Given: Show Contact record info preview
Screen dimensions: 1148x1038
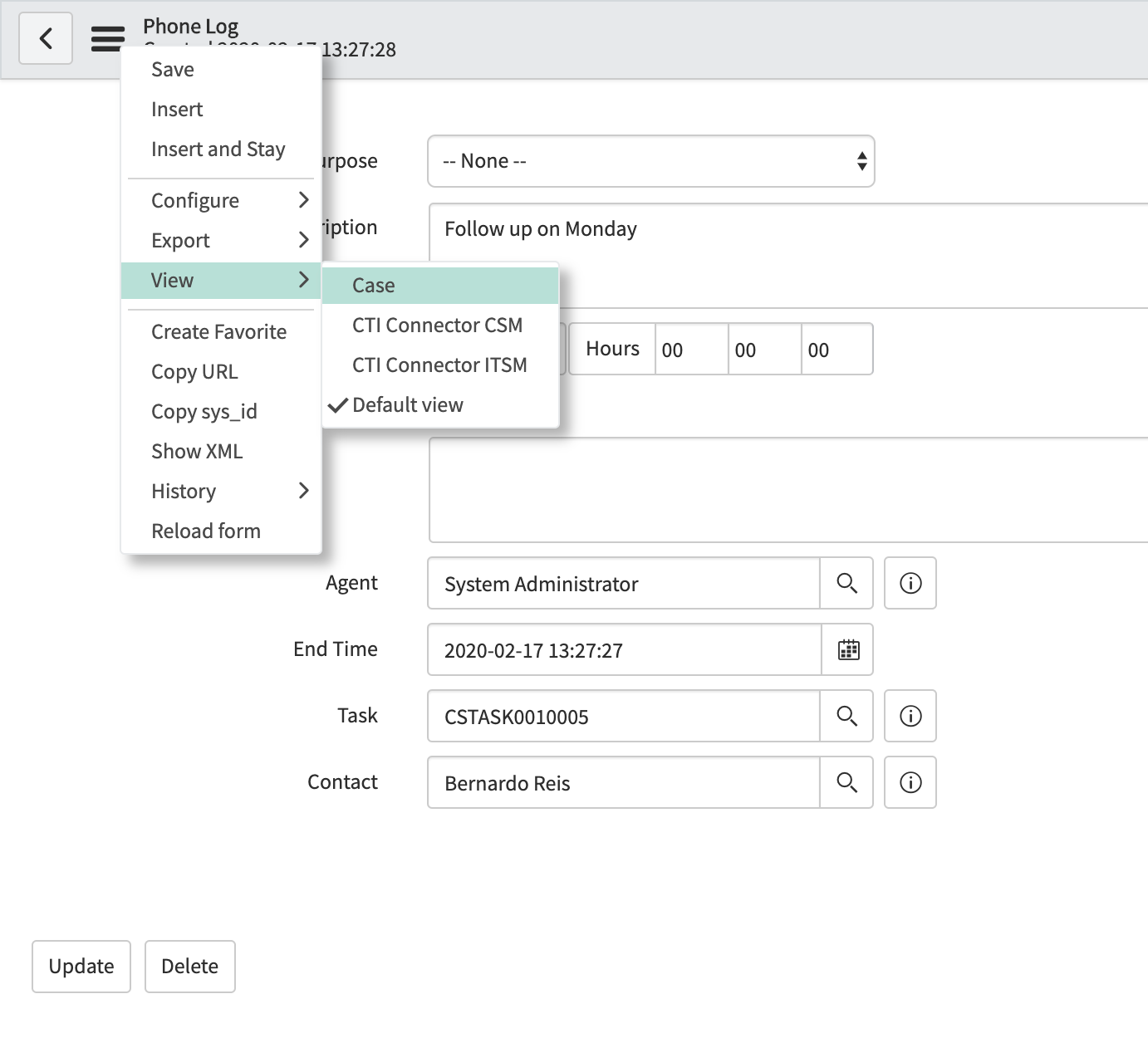Looking at the screenshot, I should point(910,782).
